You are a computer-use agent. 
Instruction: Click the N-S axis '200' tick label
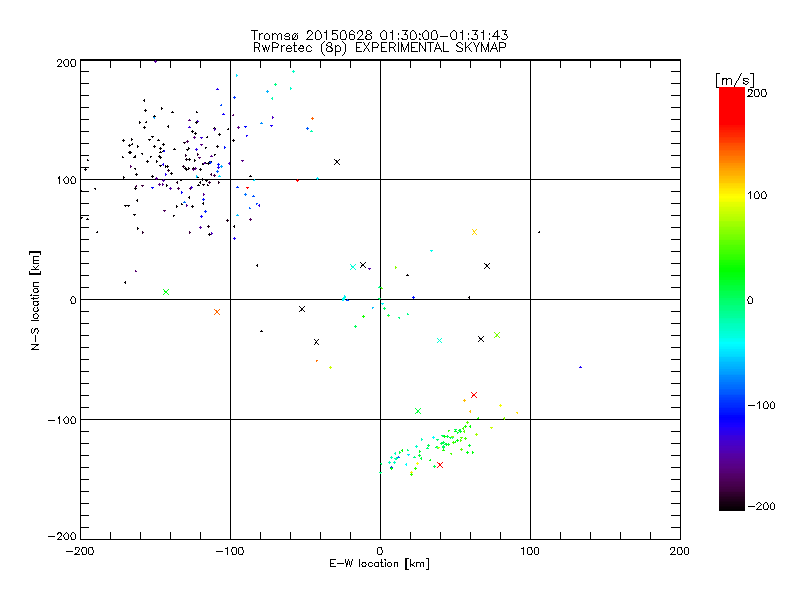[66, 63]
